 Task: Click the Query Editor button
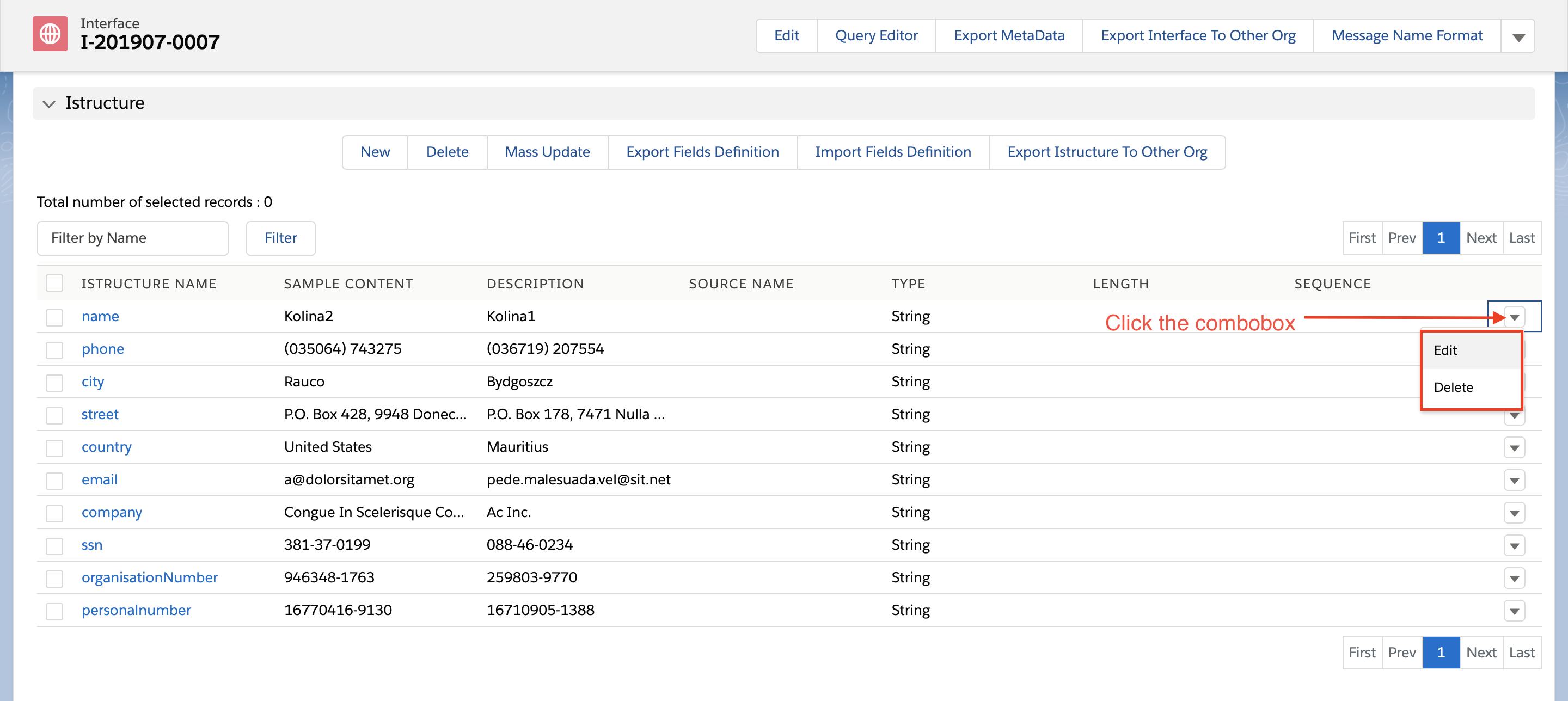(876, 36)
